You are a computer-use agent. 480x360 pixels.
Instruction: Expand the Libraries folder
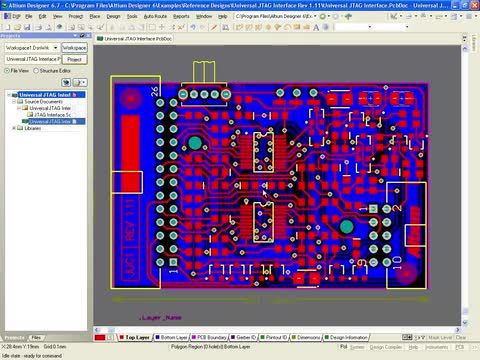click(x=14, y=128)
